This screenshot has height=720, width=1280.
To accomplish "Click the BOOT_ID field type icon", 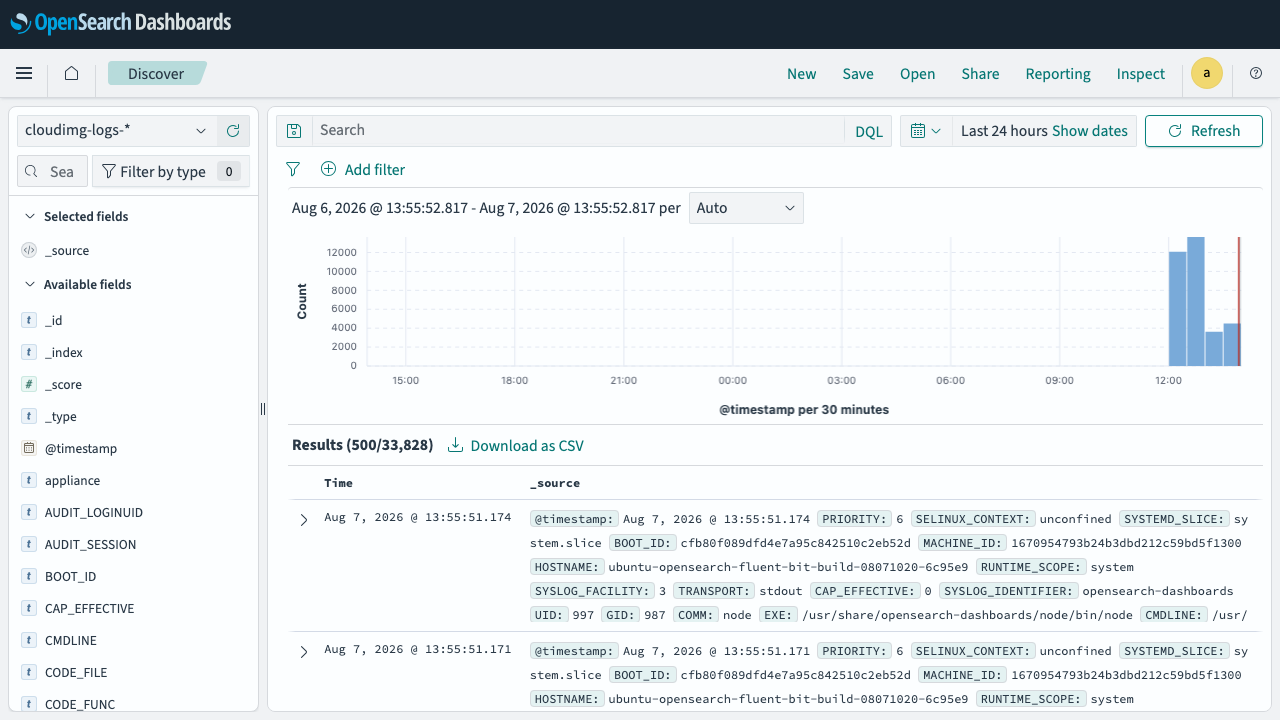I will point(29,577).
